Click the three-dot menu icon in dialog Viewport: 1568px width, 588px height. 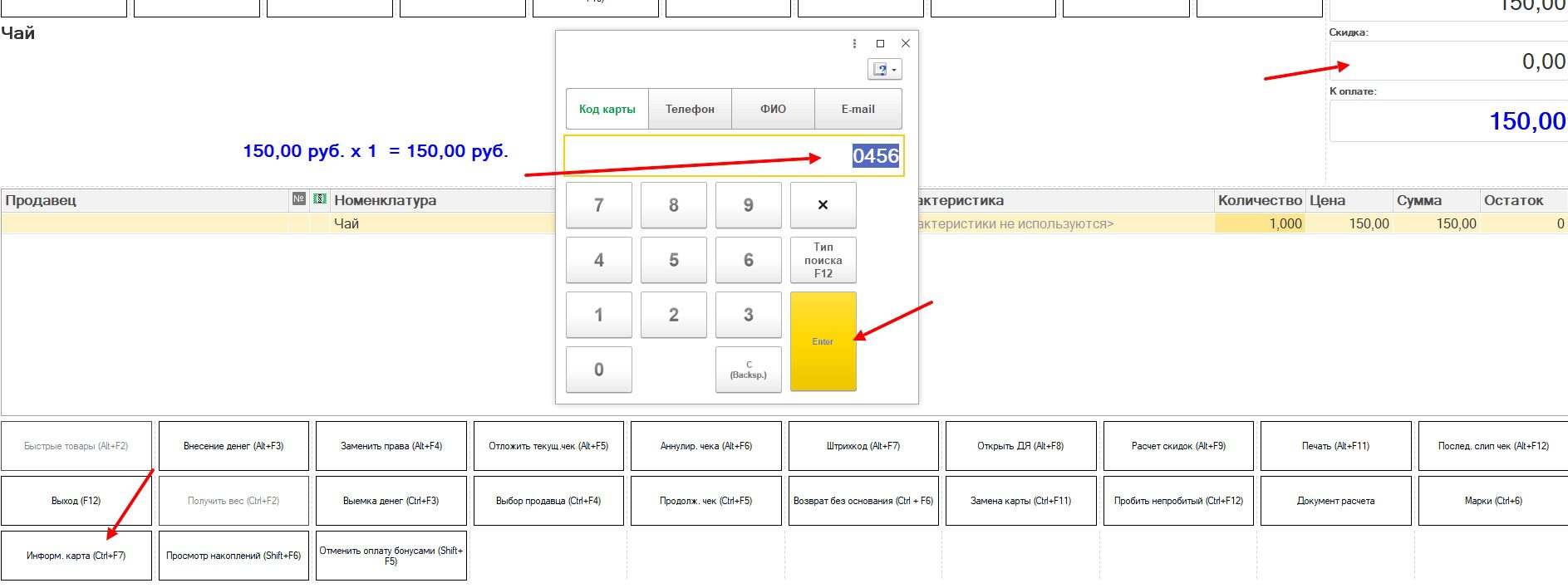pyautogui.click(x=854, y=44)
